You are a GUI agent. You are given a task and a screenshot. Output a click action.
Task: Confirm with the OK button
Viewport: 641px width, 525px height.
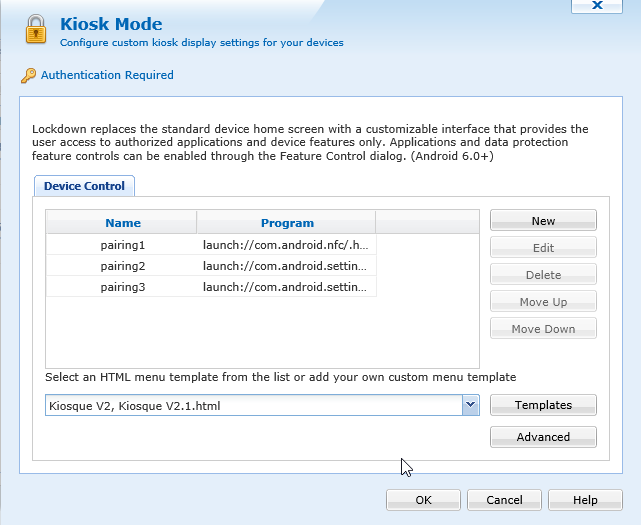click(x=423, y=500)
